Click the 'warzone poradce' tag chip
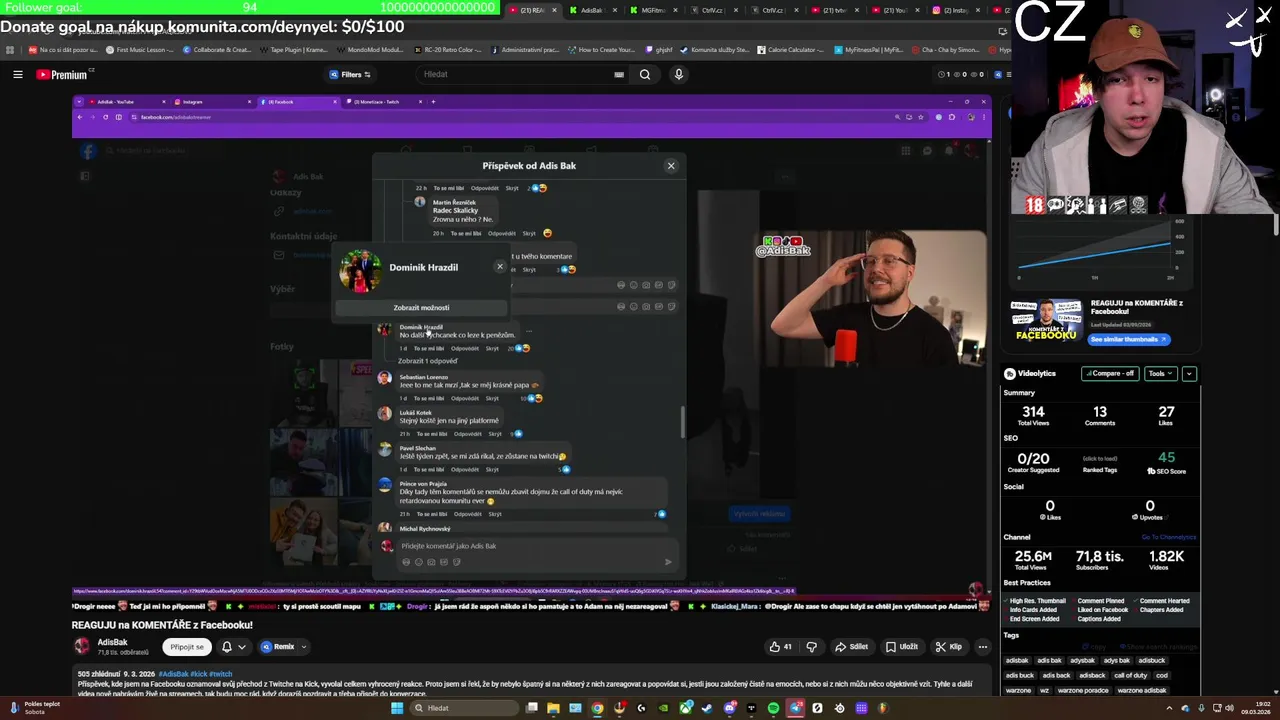This screenshot has width=1280, height=720. click(1084, 691)
